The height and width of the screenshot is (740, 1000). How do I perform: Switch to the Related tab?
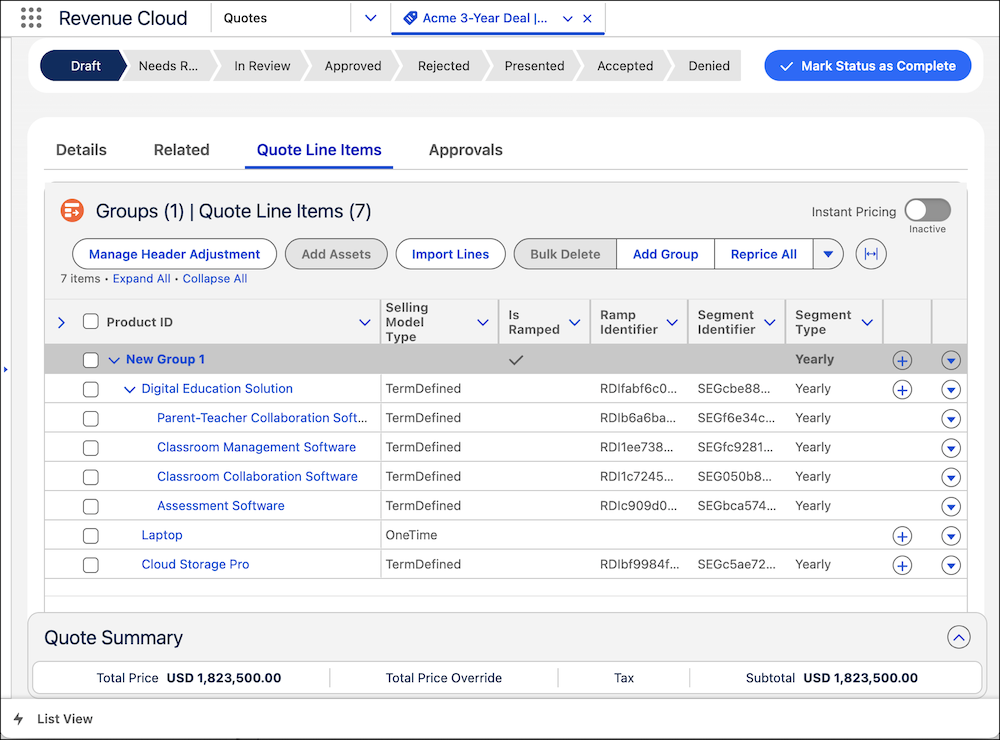pos(182,150)
